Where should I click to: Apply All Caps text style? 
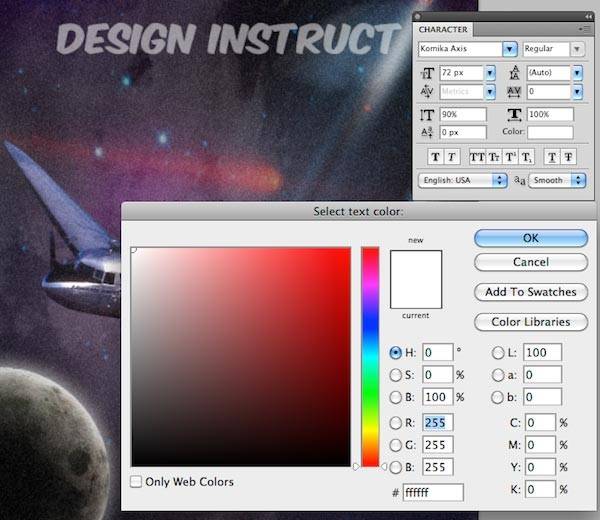pyautogui.click(x=476, y=156)
